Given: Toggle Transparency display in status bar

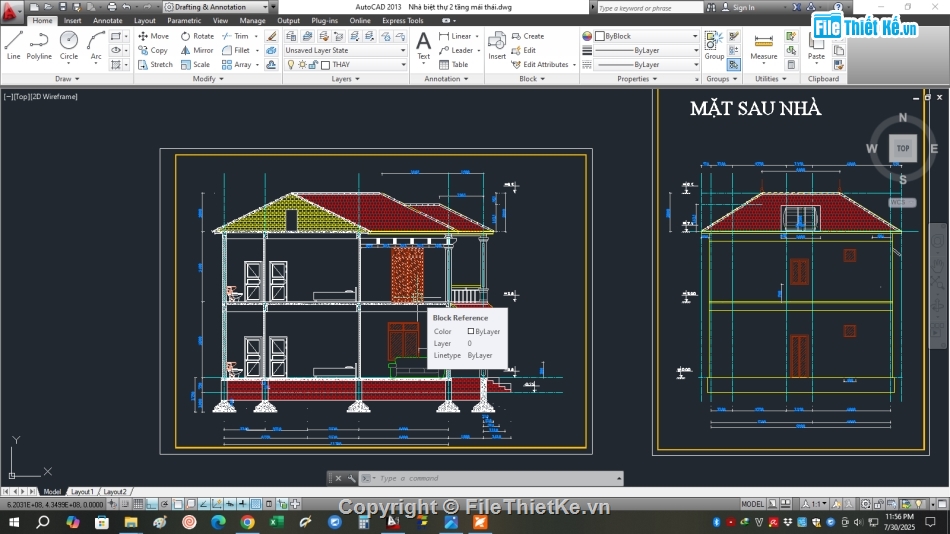Looking at the screenshot, I should (x=256, y=504).
